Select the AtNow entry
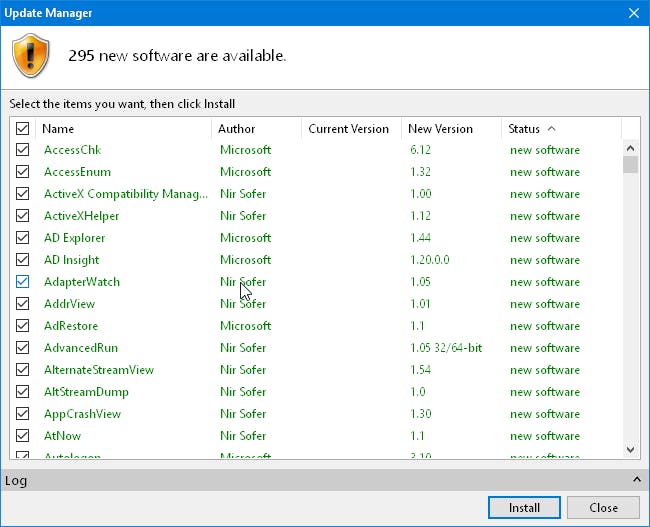Image resolution: width=650 pixels, height=527 pixels. coord(63,435)
